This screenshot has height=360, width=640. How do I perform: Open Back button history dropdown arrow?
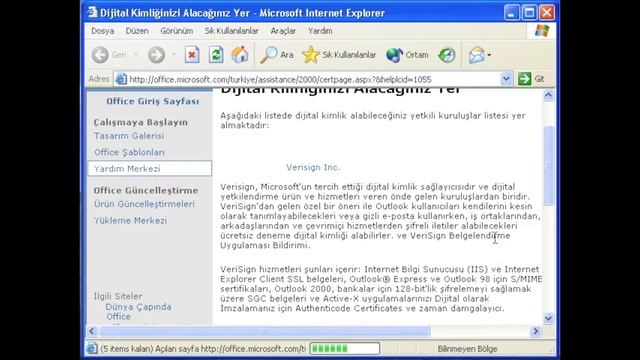(136, 55)
